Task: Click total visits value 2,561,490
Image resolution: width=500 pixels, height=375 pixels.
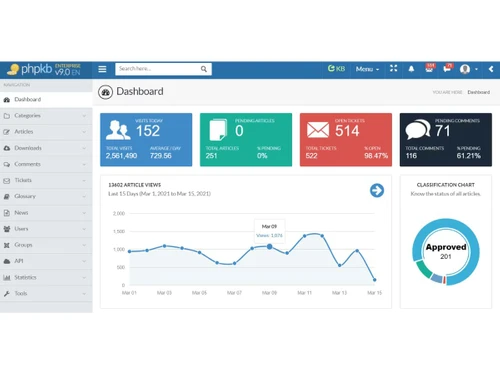Action: [121, 156]
